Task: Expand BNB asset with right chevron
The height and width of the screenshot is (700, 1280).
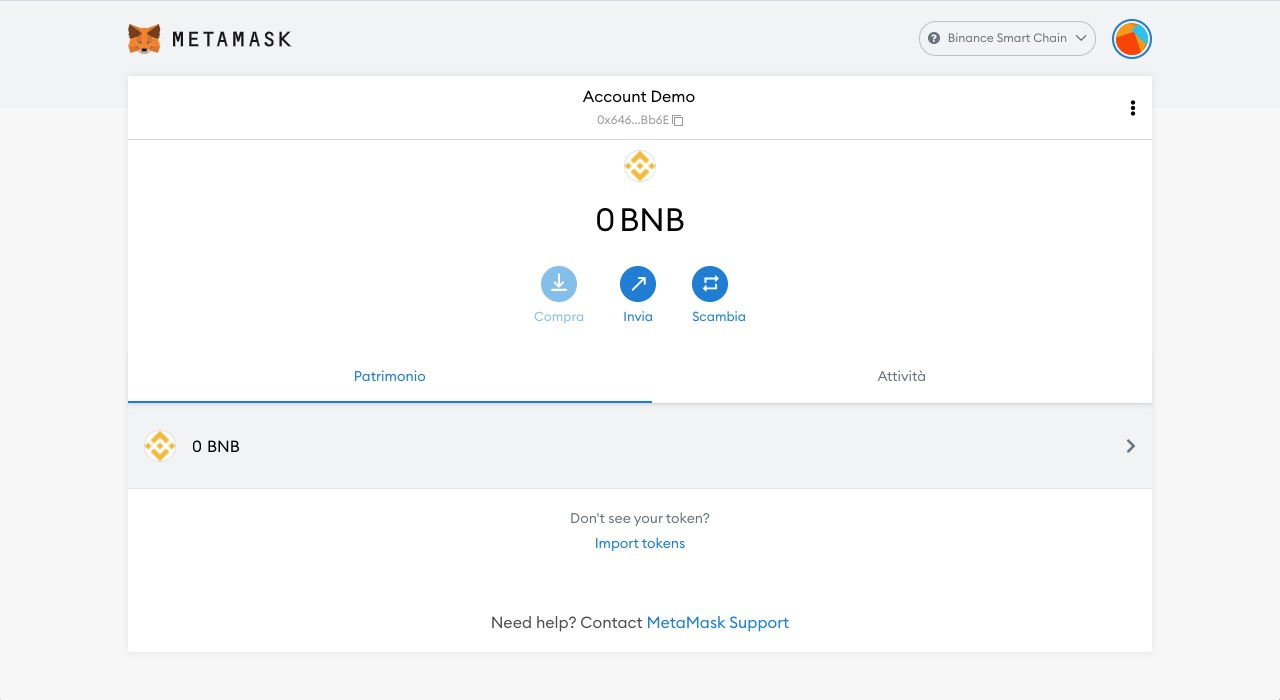Action: (x=1131, y=446)
